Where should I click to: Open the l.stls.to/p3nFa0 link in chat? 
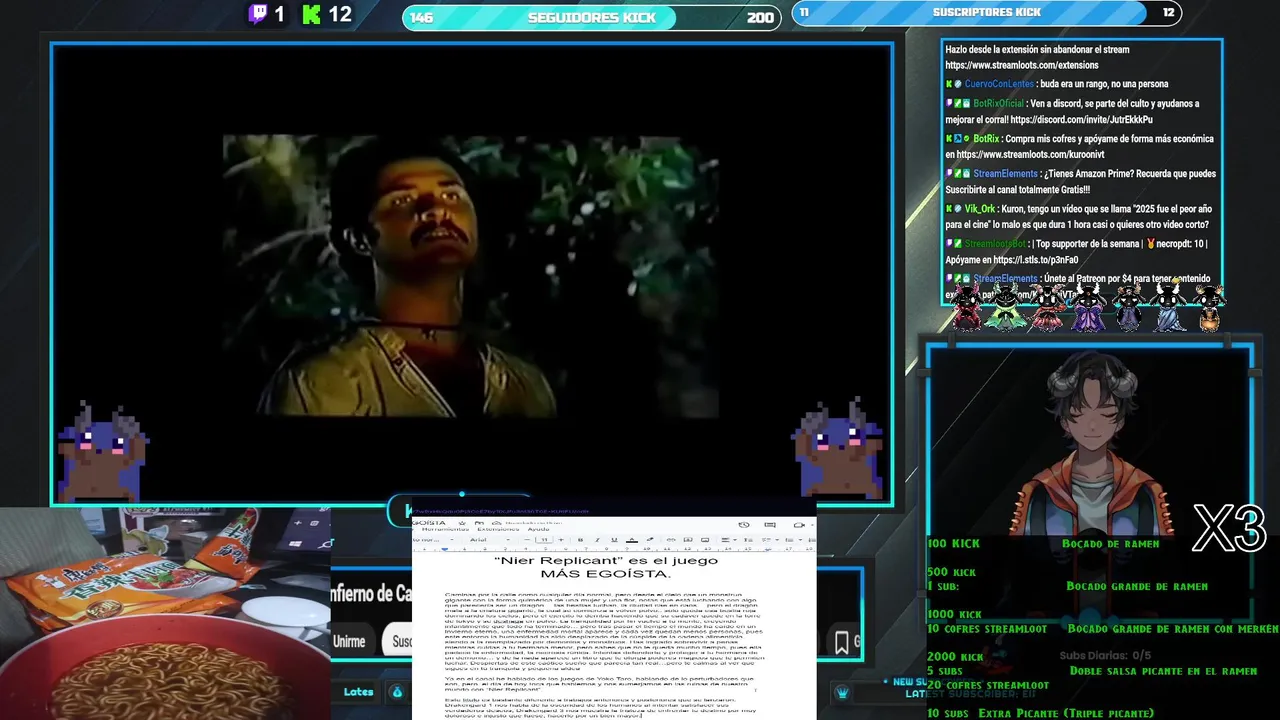click(1036, 259)
